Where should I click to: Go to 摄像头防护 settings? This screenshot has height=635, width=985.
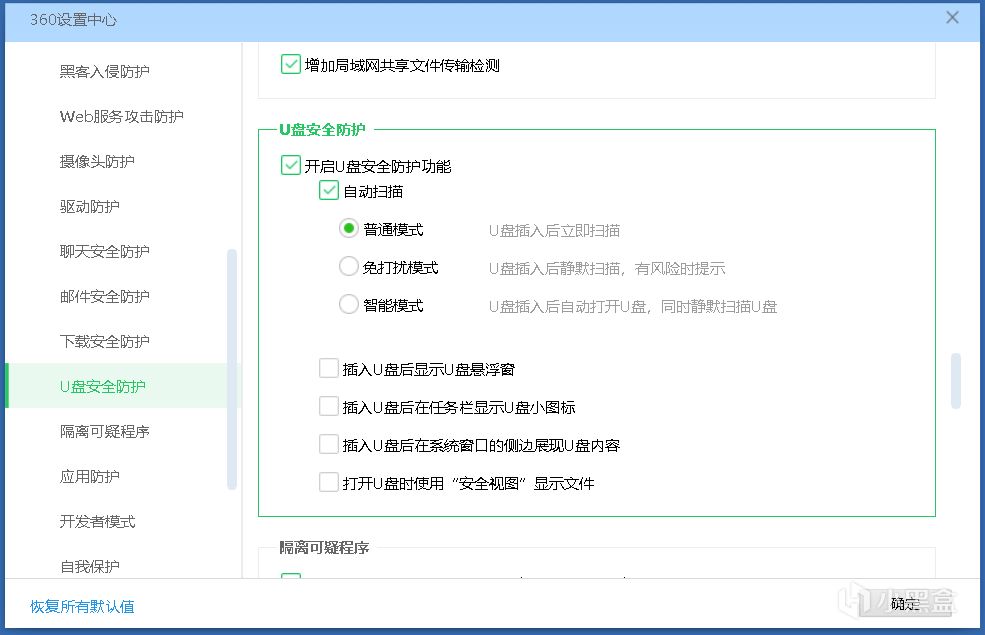click(97, 161)
